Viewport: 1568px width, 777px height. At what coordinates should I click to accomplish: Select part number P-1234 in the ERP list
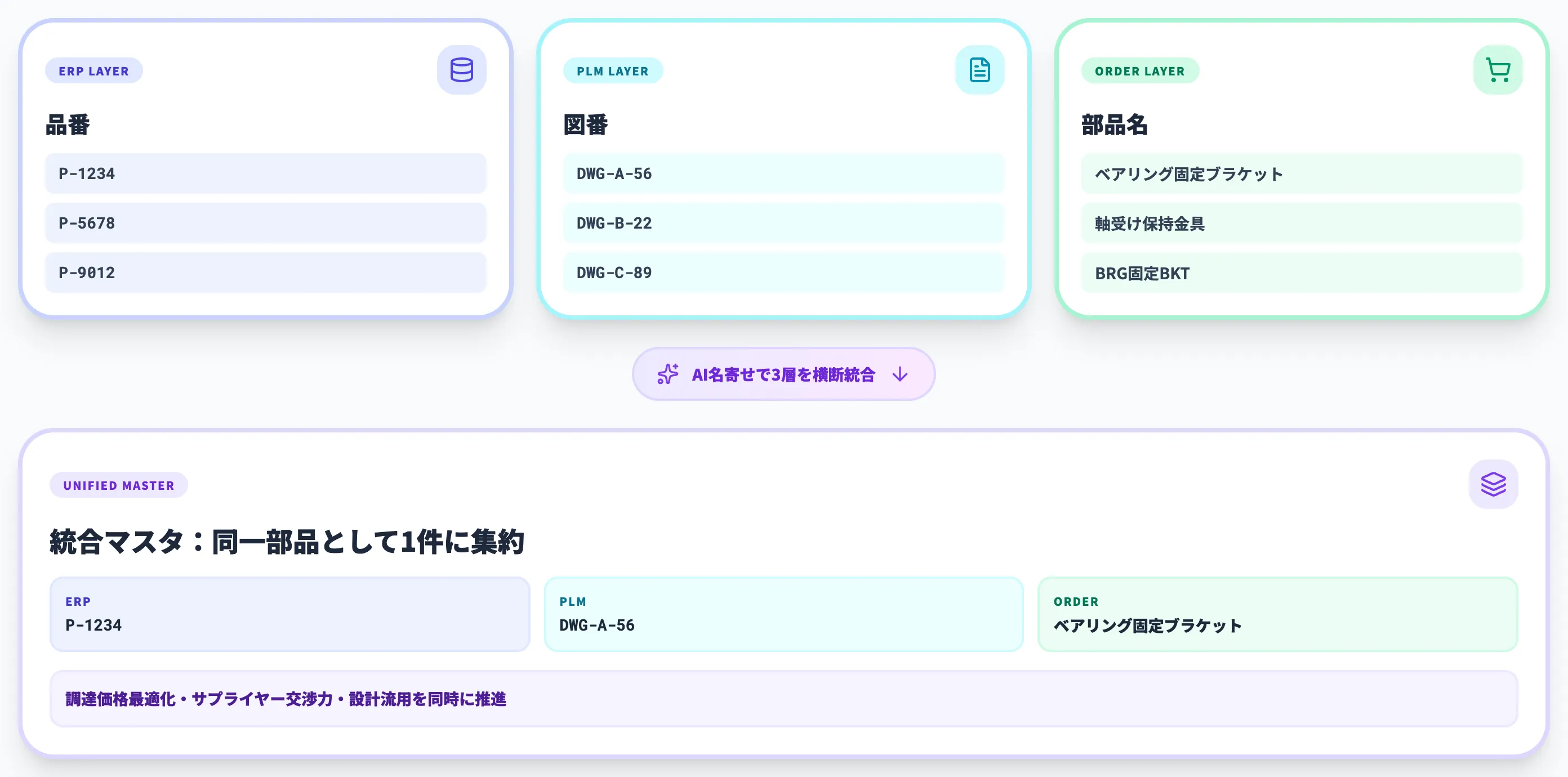point(266,173)
